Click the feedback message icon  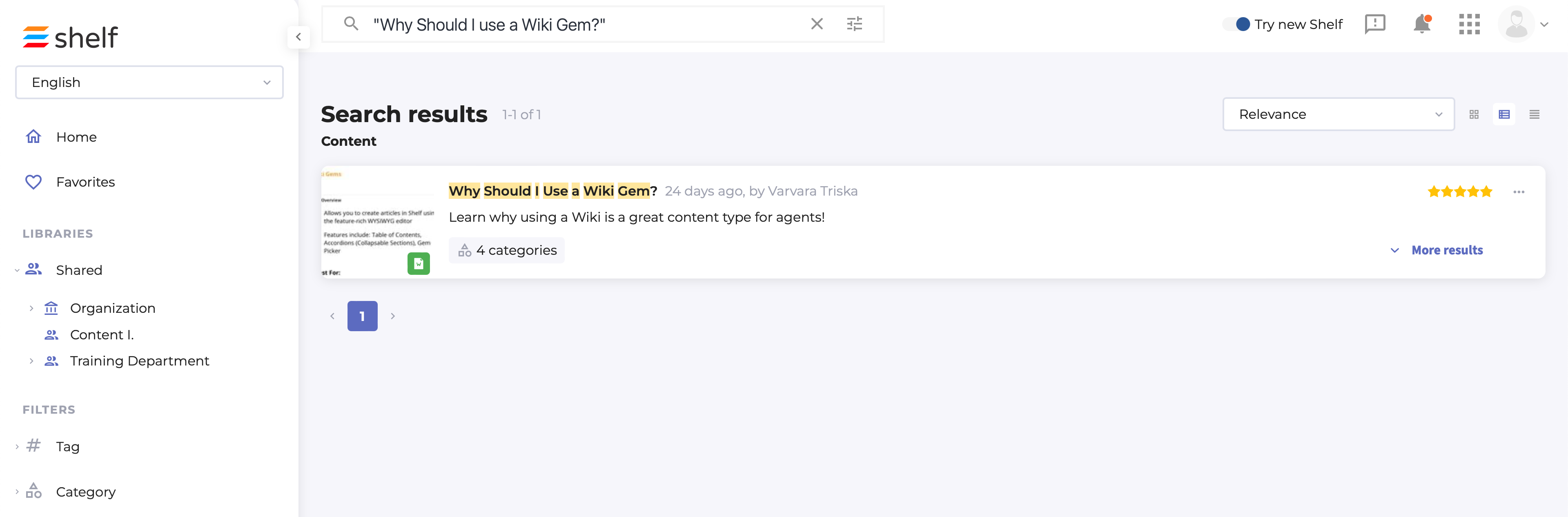[x=1375, y=25]
